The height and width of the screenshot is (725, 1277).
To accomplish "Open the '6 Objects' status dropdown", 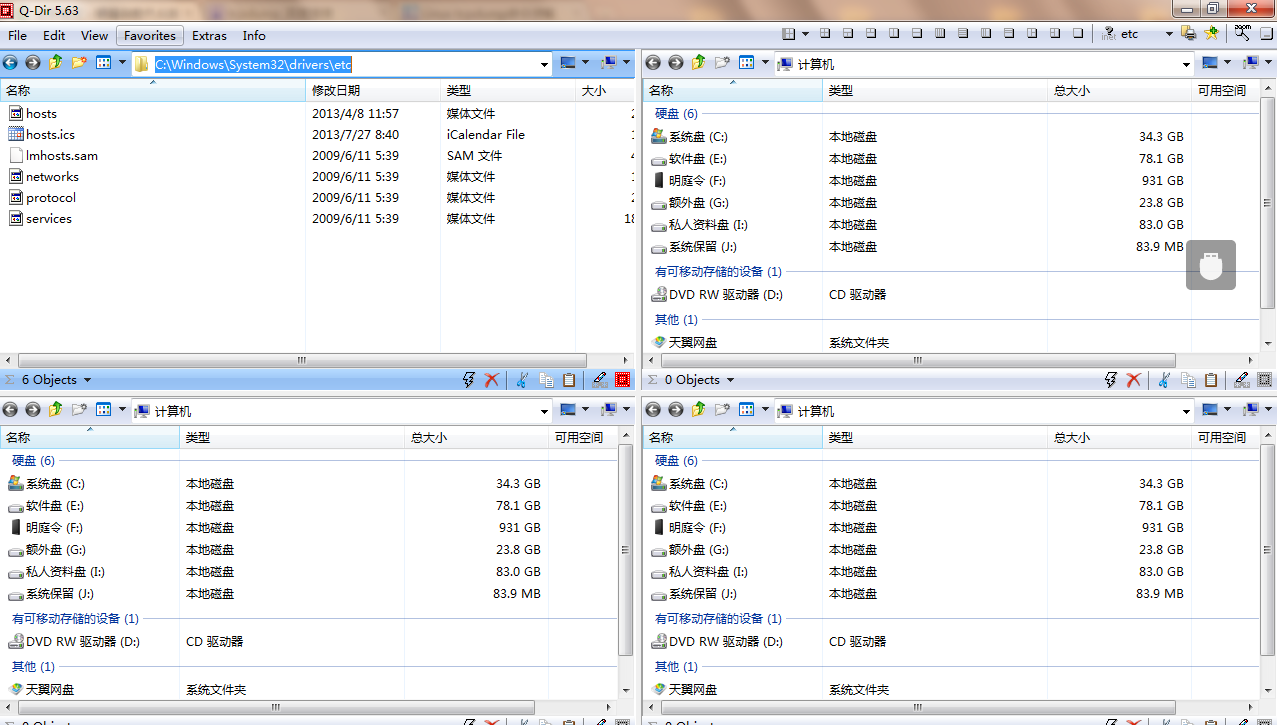I will click(55, 380).
